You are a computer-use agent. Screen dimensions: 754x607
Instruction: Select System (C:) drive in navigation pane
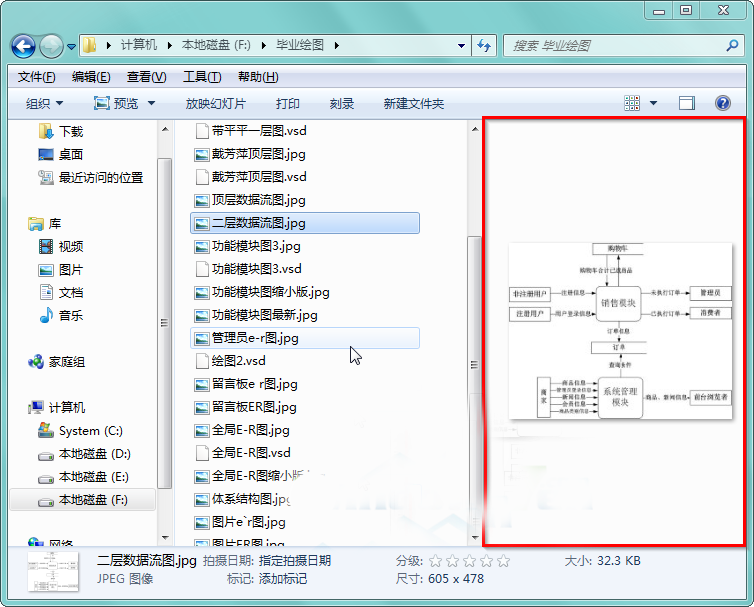click(x=91, y=431)
